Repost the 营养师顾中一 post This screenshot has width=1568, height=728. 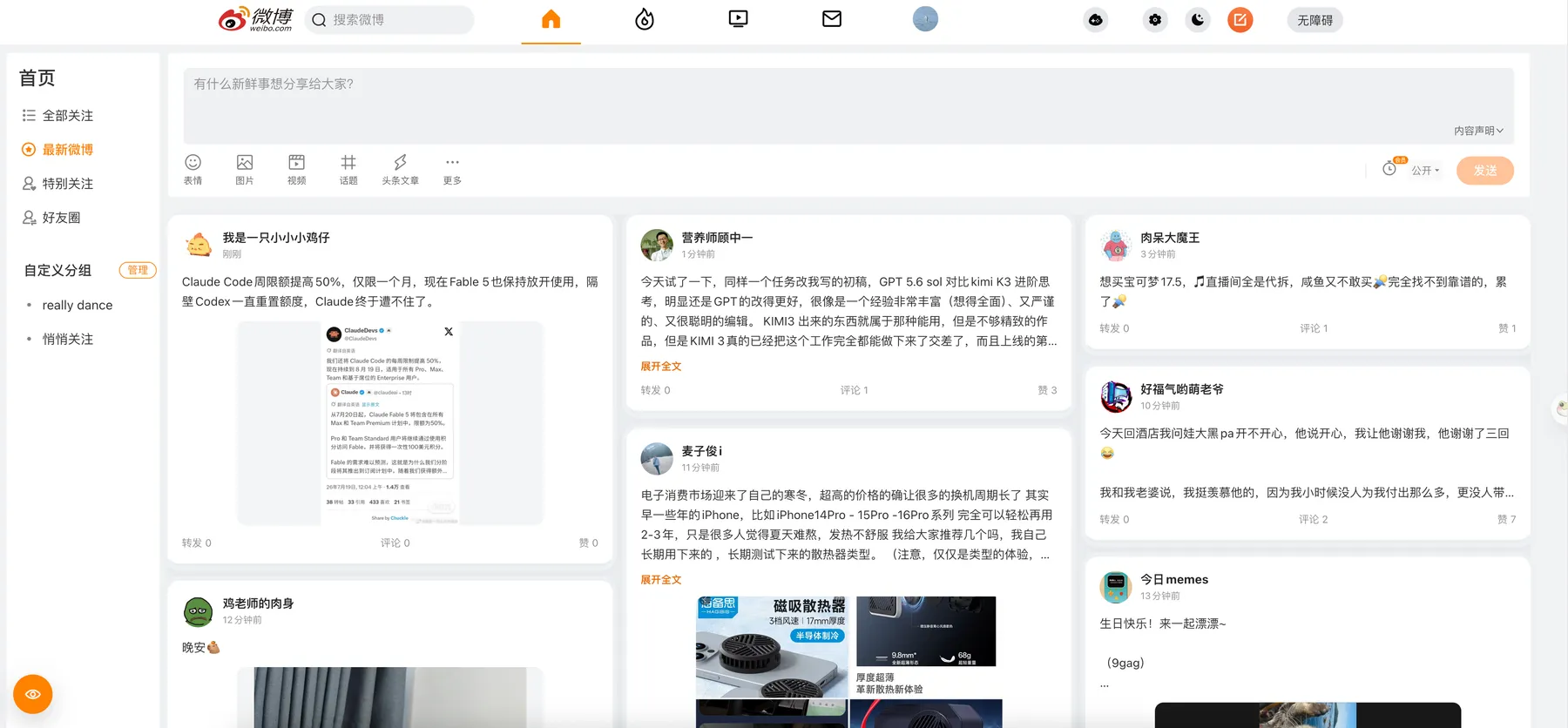coord(656,390)
